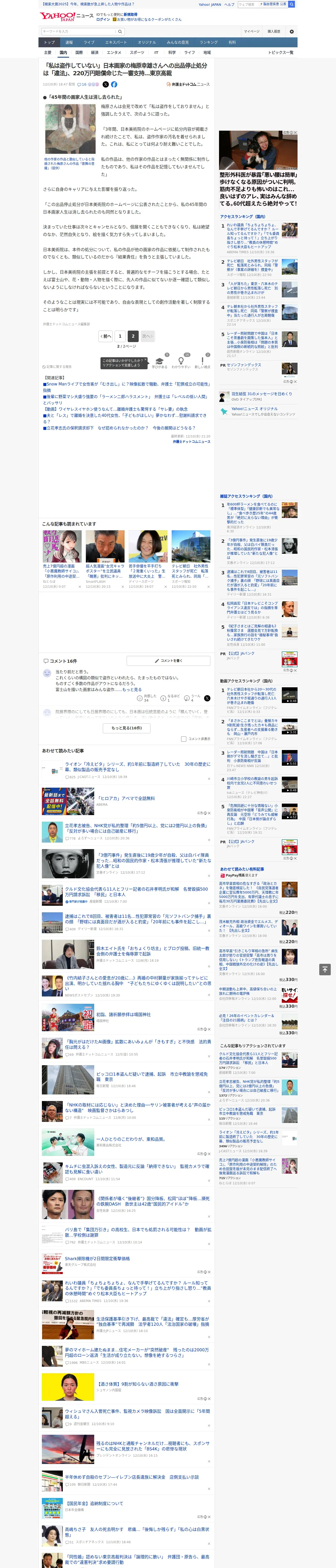Select the 主要 category

(48, 52)
